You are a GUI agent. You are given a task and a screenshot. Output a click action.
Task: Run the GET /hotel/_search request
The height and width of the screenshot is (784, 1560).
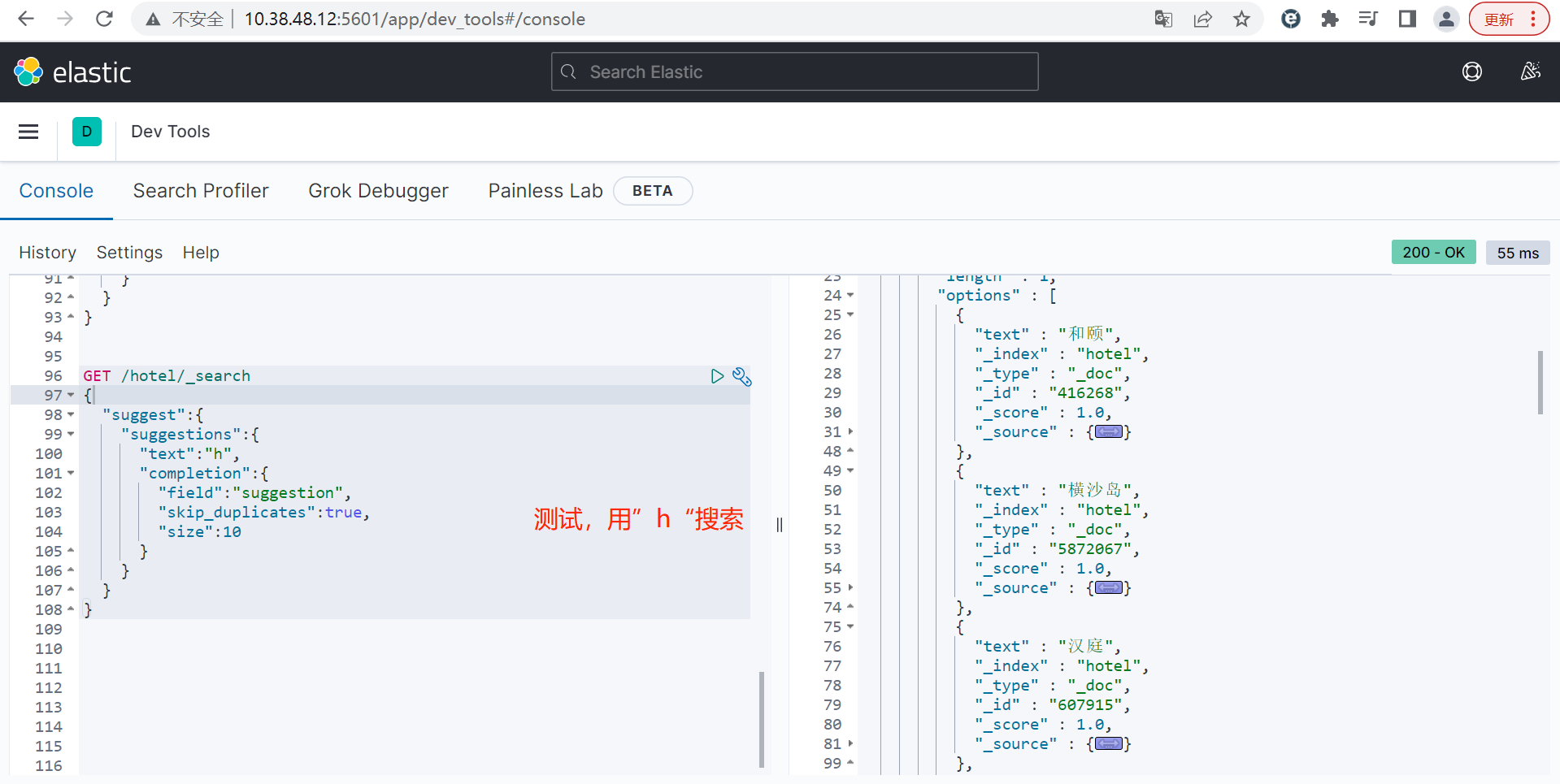[717, 376]
